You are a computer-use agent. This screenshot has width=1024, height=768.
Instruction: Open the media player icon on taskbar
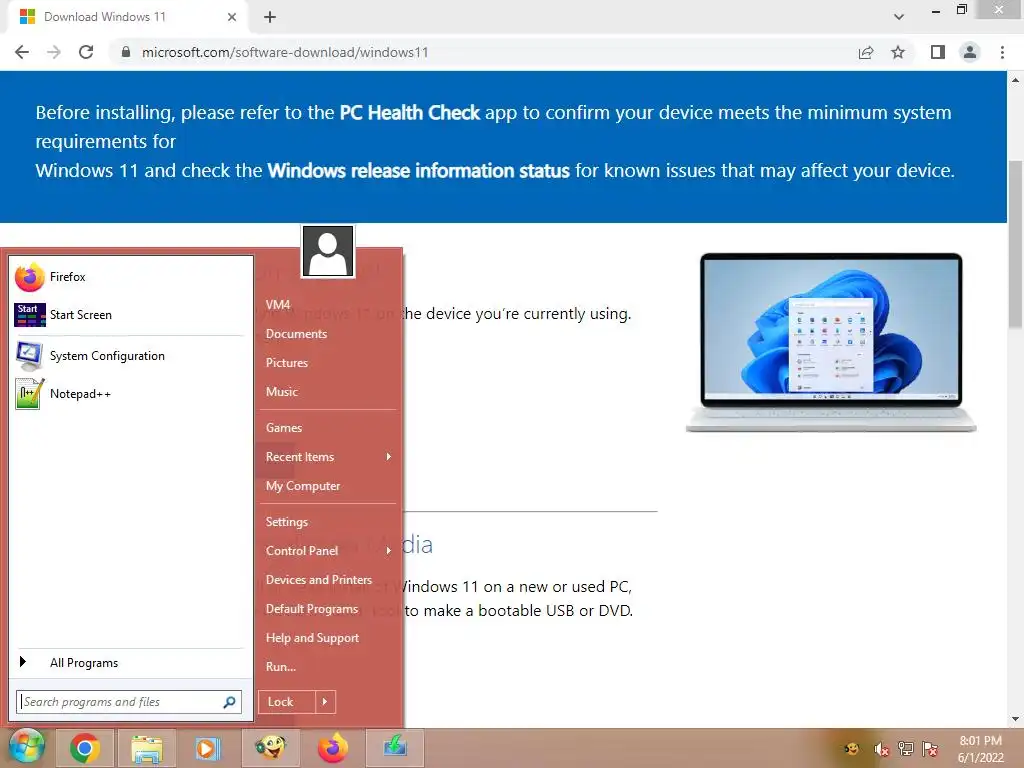pyautogui.click(x=208, y=748)
